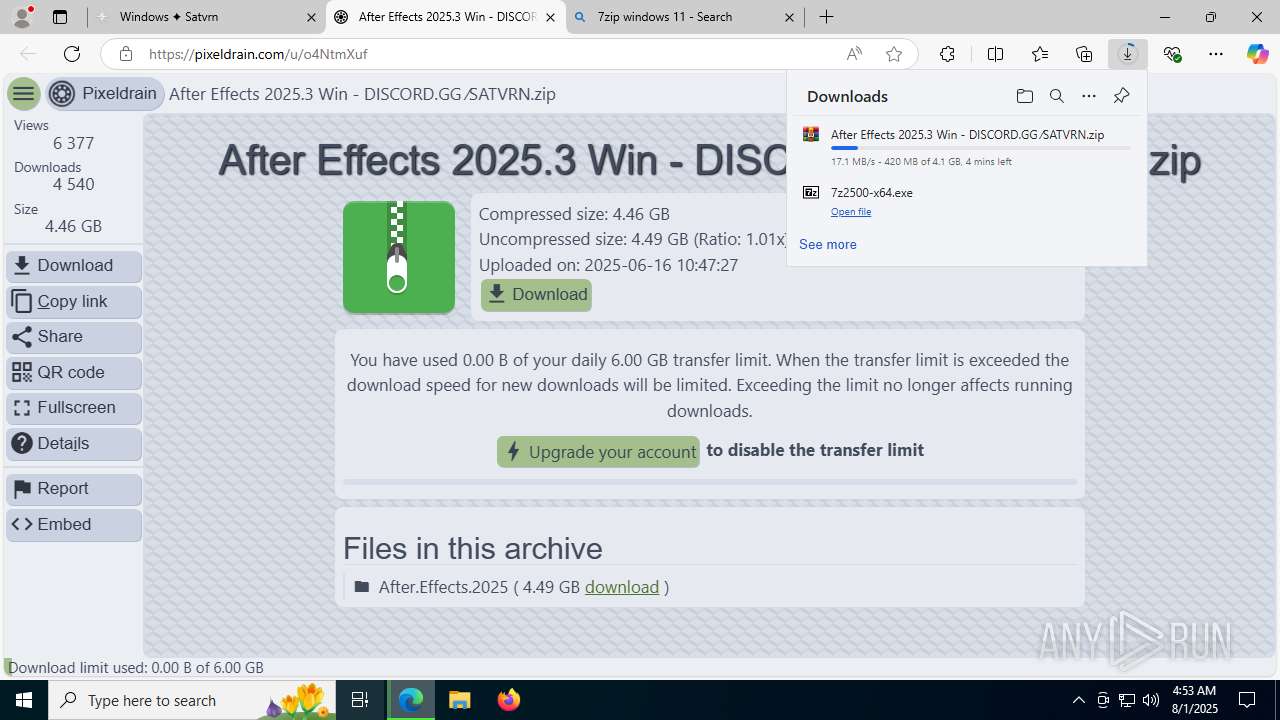Click the green Download button under upload date
The image size is (1280, 720).
tap(536, 295)
